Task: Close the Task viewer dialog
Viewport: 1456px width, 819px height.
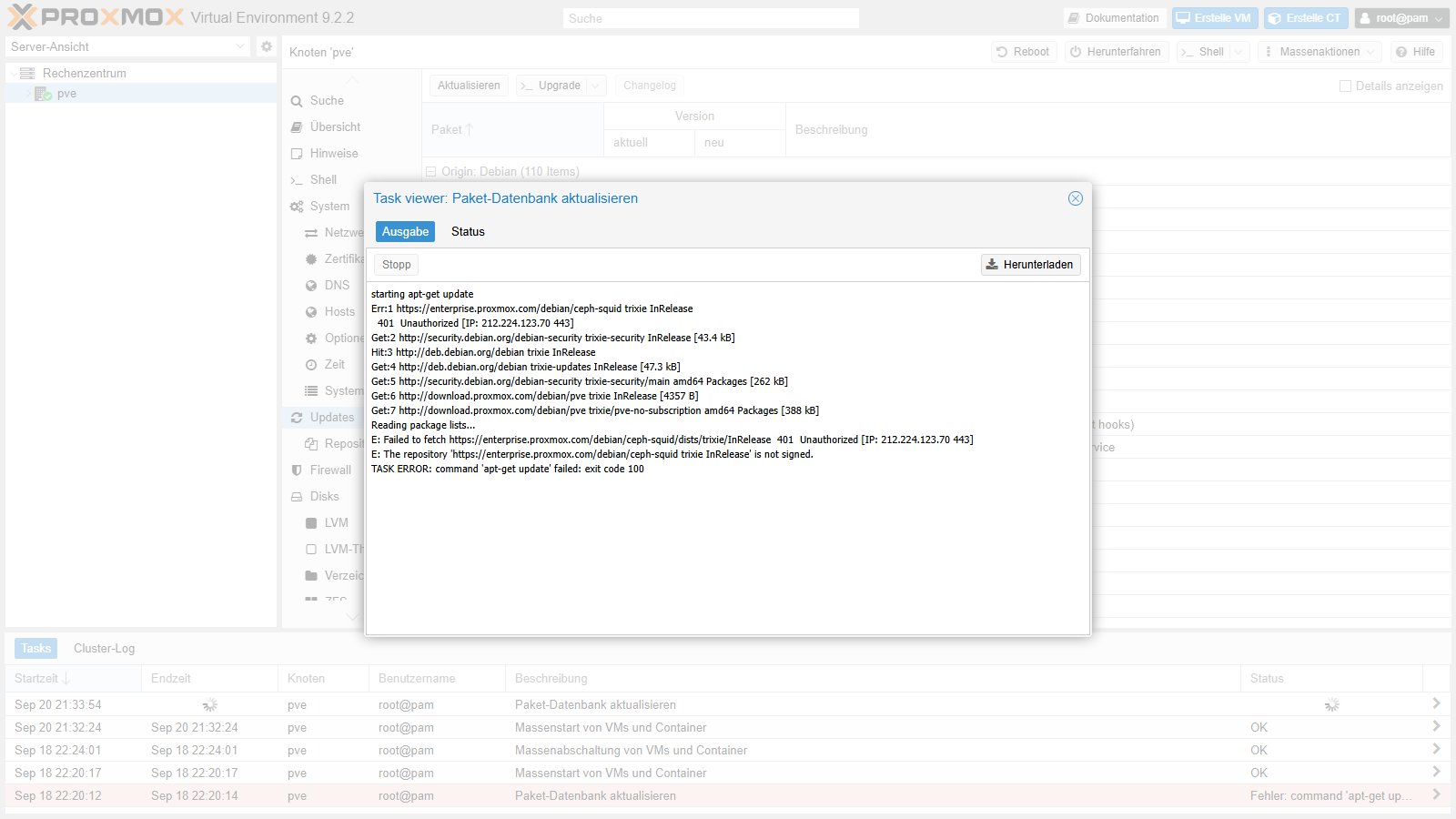Action: [x=1075, y=198]
